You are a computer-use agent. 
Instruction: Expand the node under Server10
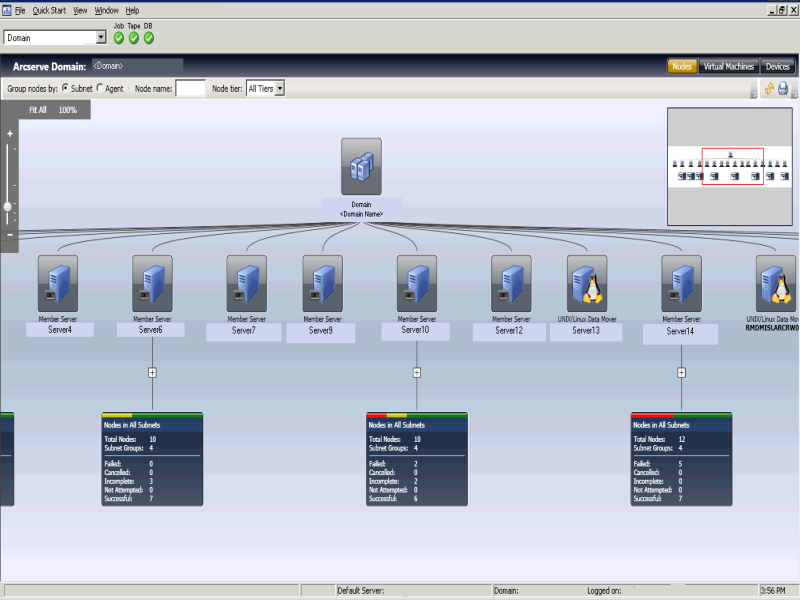pyautogui.click(x=417, y=373)
